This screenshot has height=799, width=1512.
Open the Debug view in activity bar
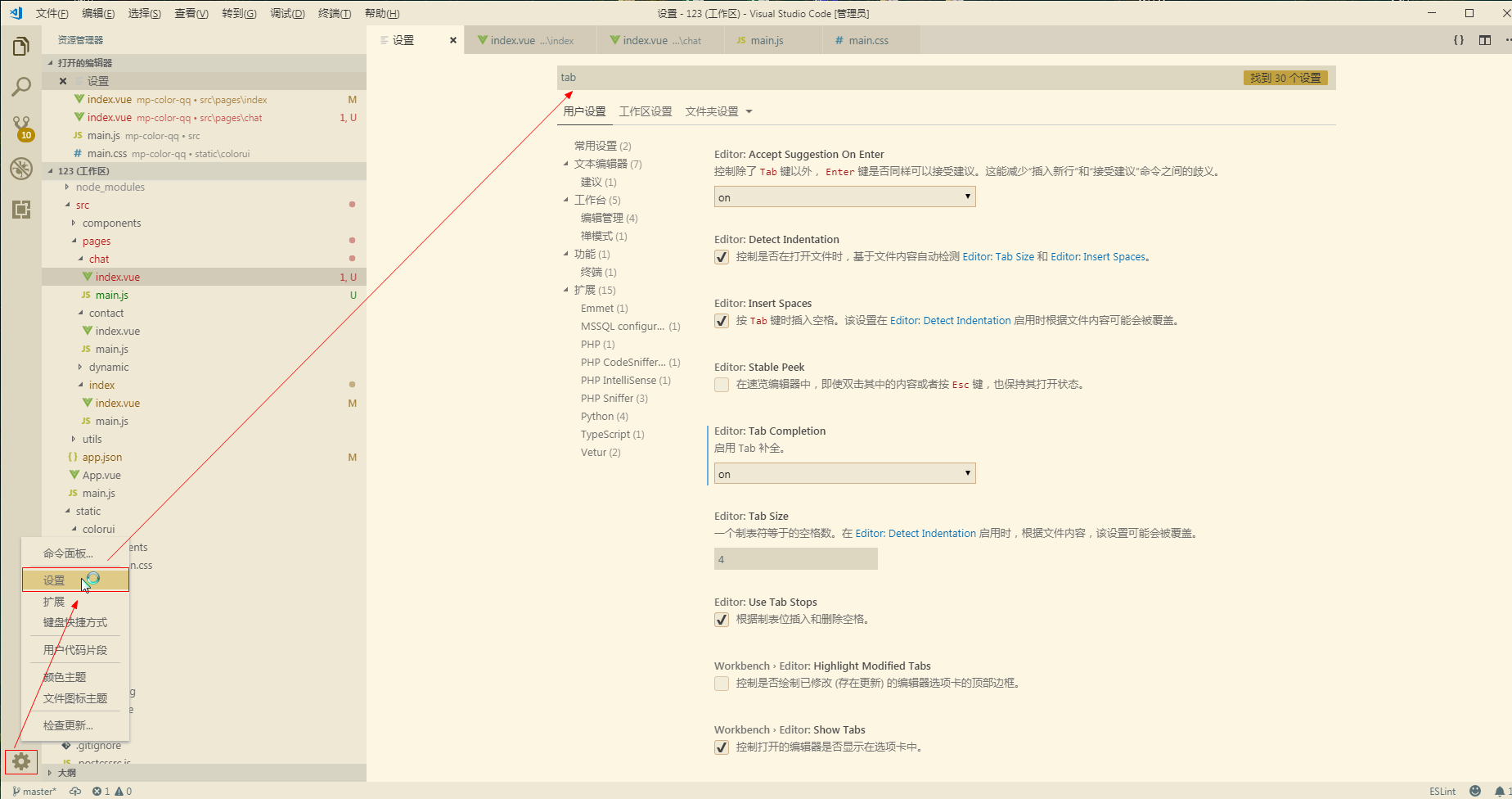[x=21, y=169]
